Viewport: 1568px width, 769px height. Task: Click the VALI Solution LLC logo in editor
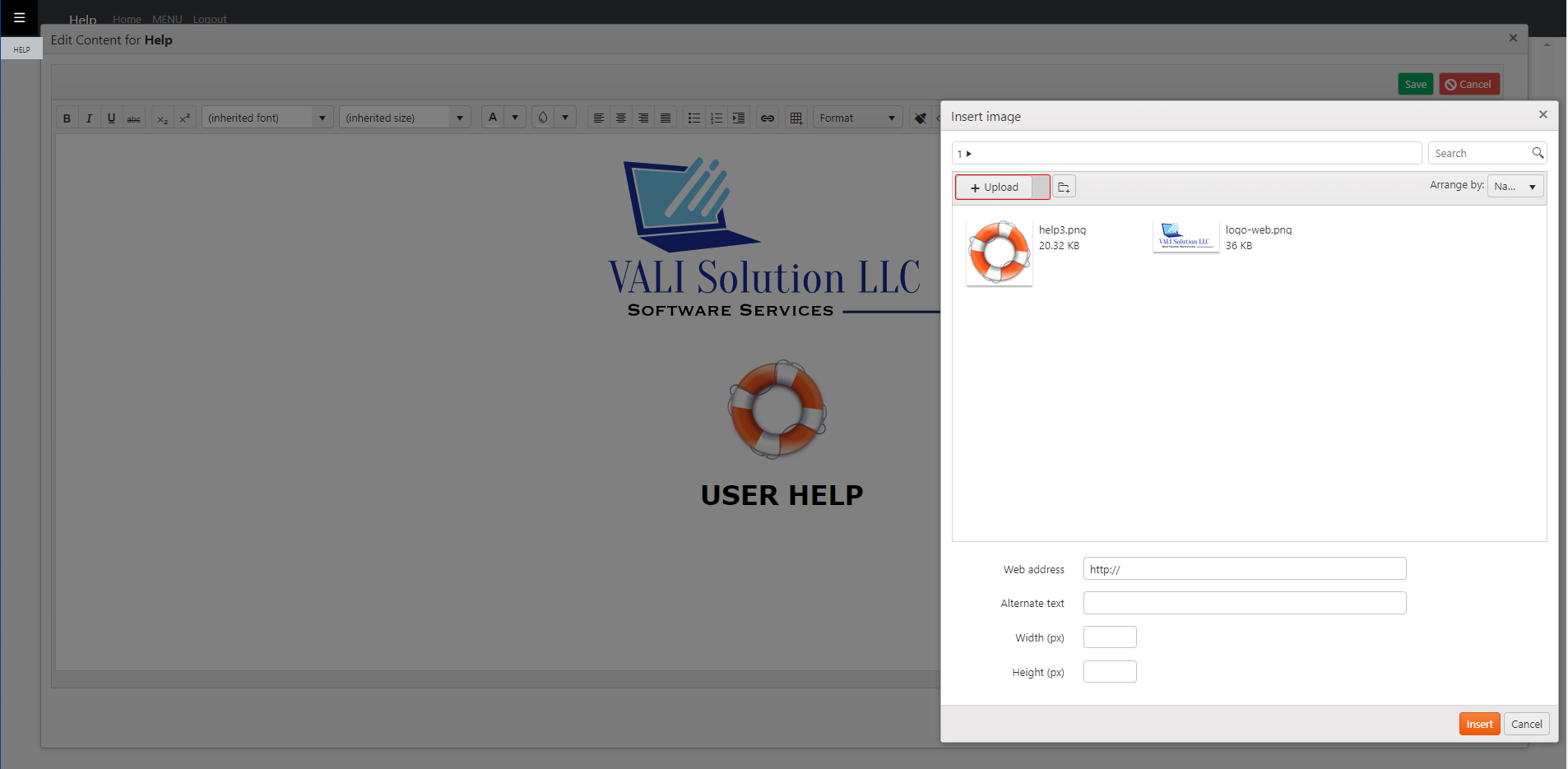tap(773, 238)
